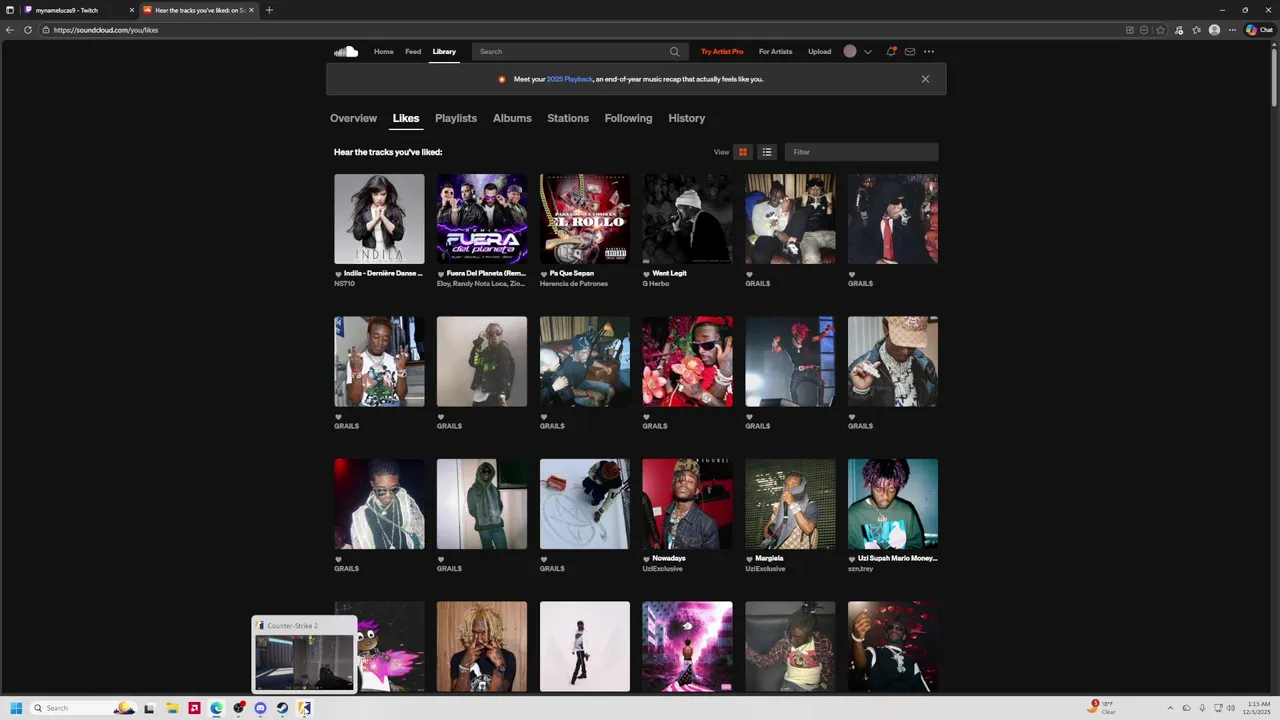
Task: Click the search magnifier icon
Action: pyautogui.click(x=674, y=51)
